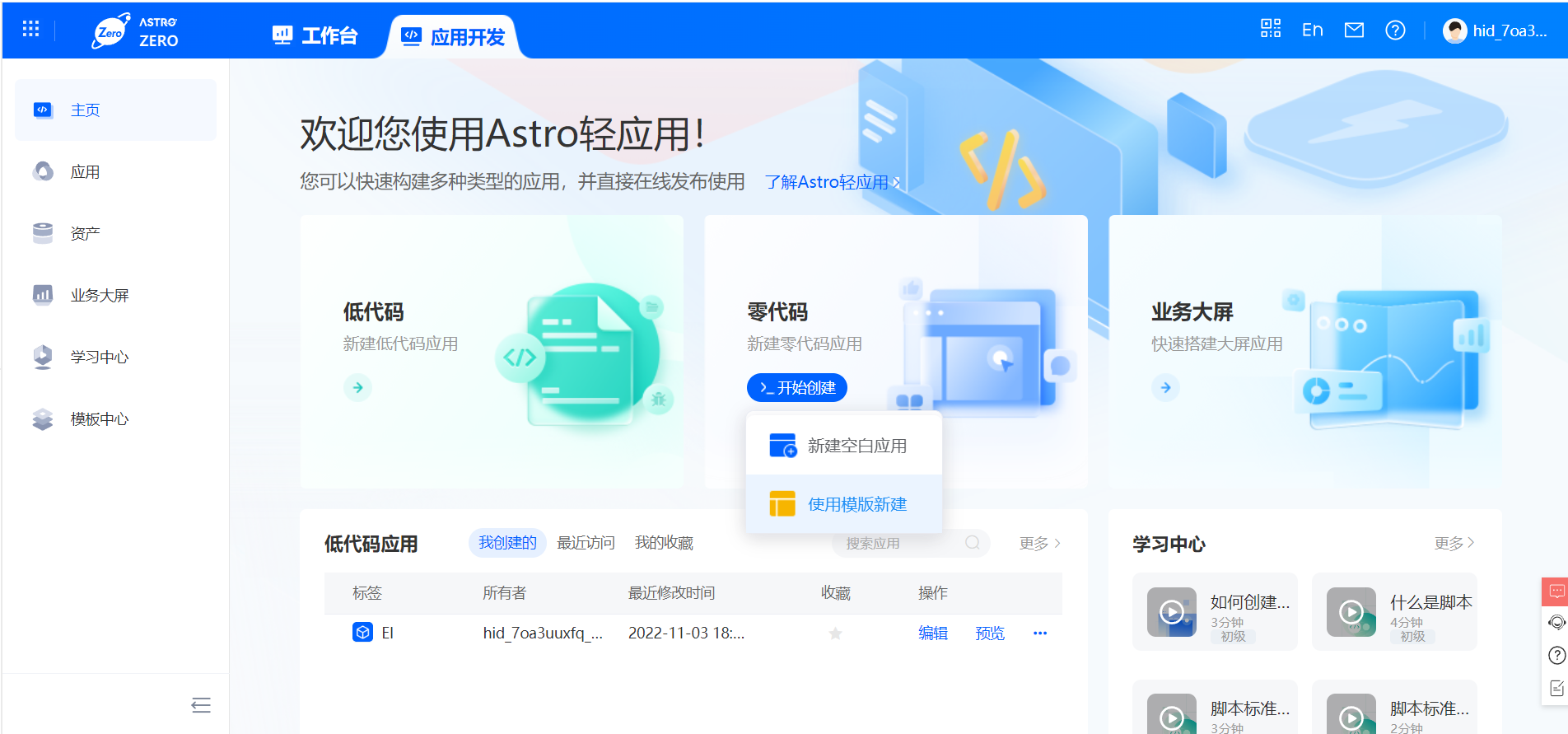Open the more actions ellipsis for EI
This screenshot has width=1568, height=734.
click(1040, 633)
